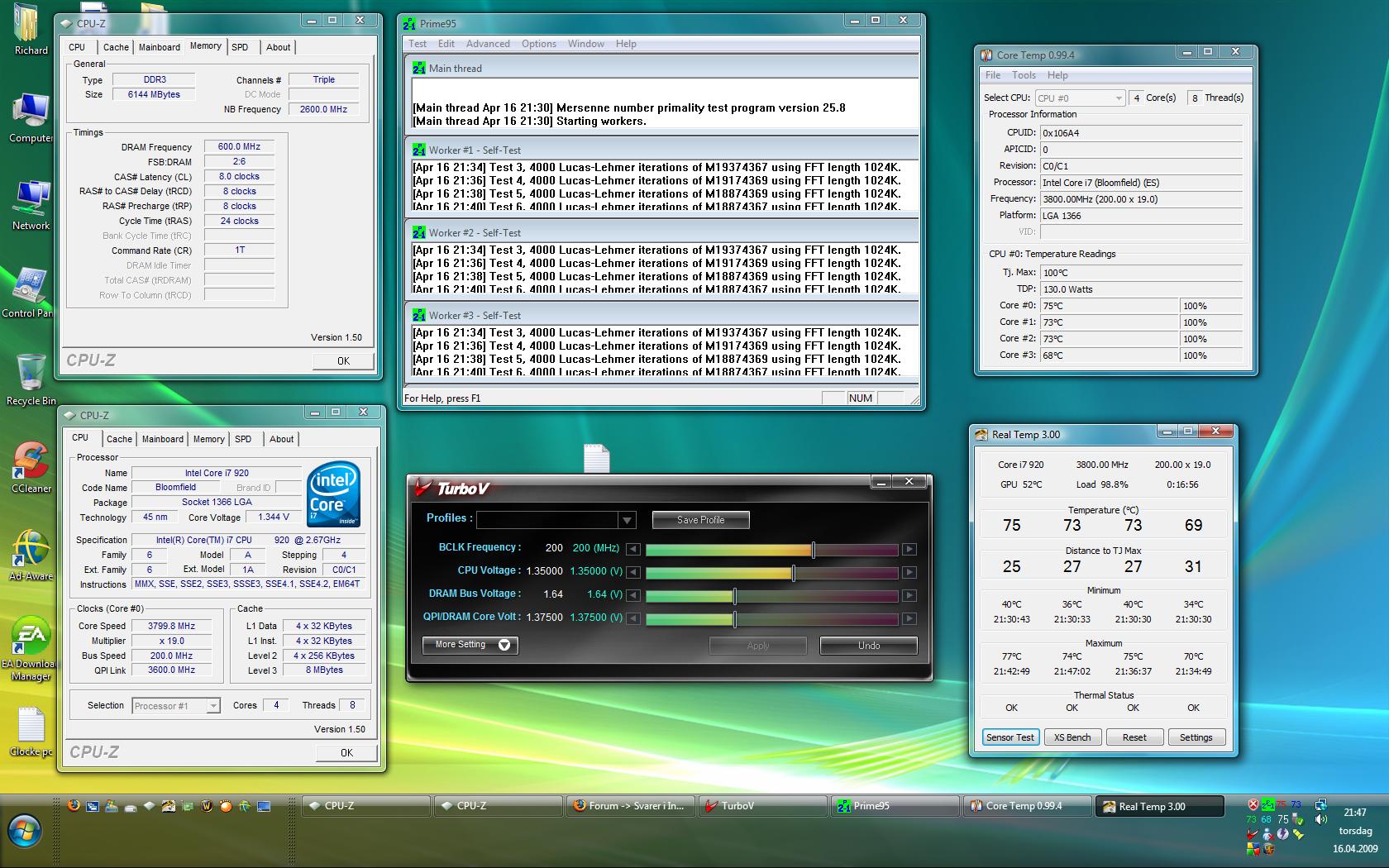
Task: Open Settings in Real Temp
Action: point(1196,737)
